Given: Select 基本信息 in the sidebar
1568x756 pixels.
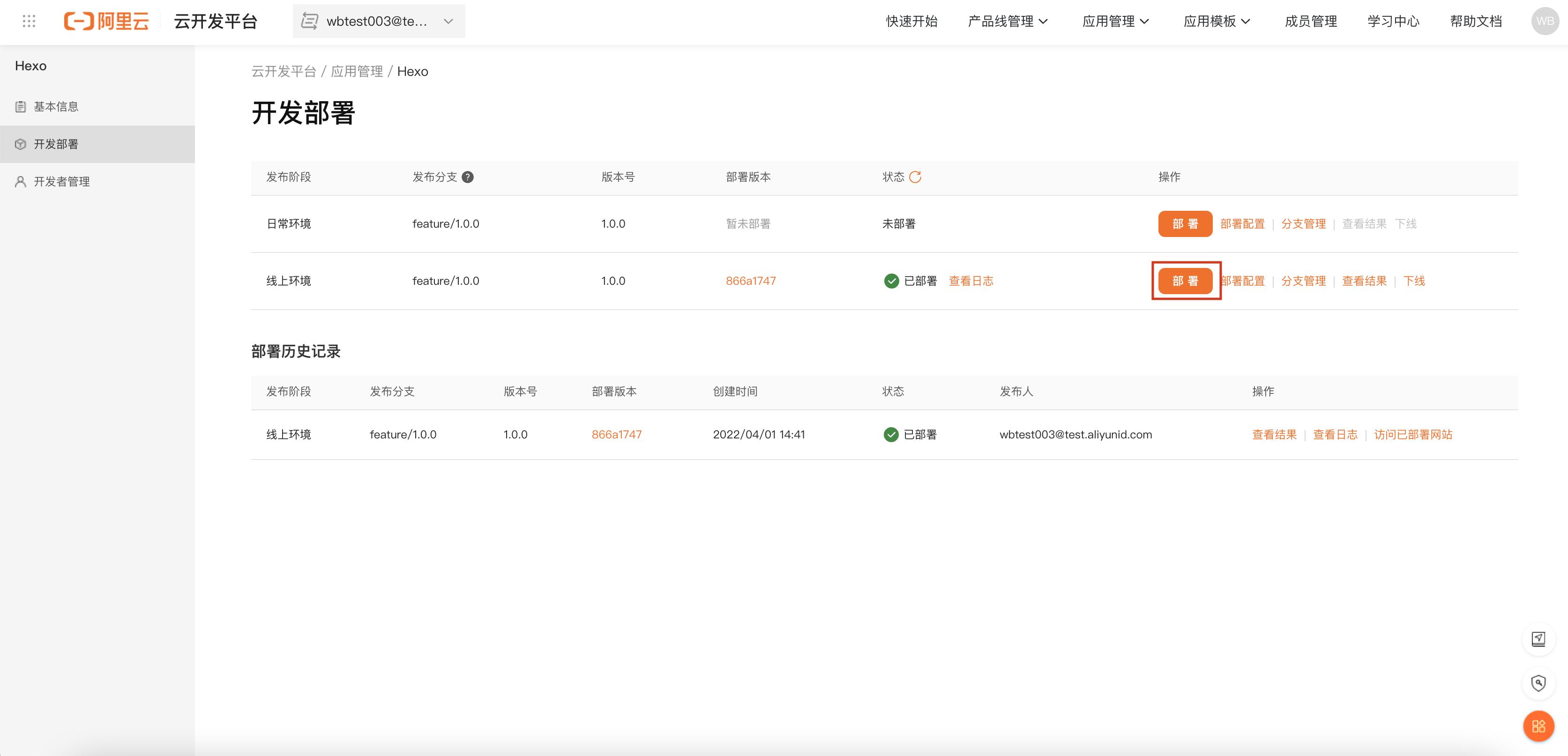Looking at the screenshot, I should tap(56, 106).
